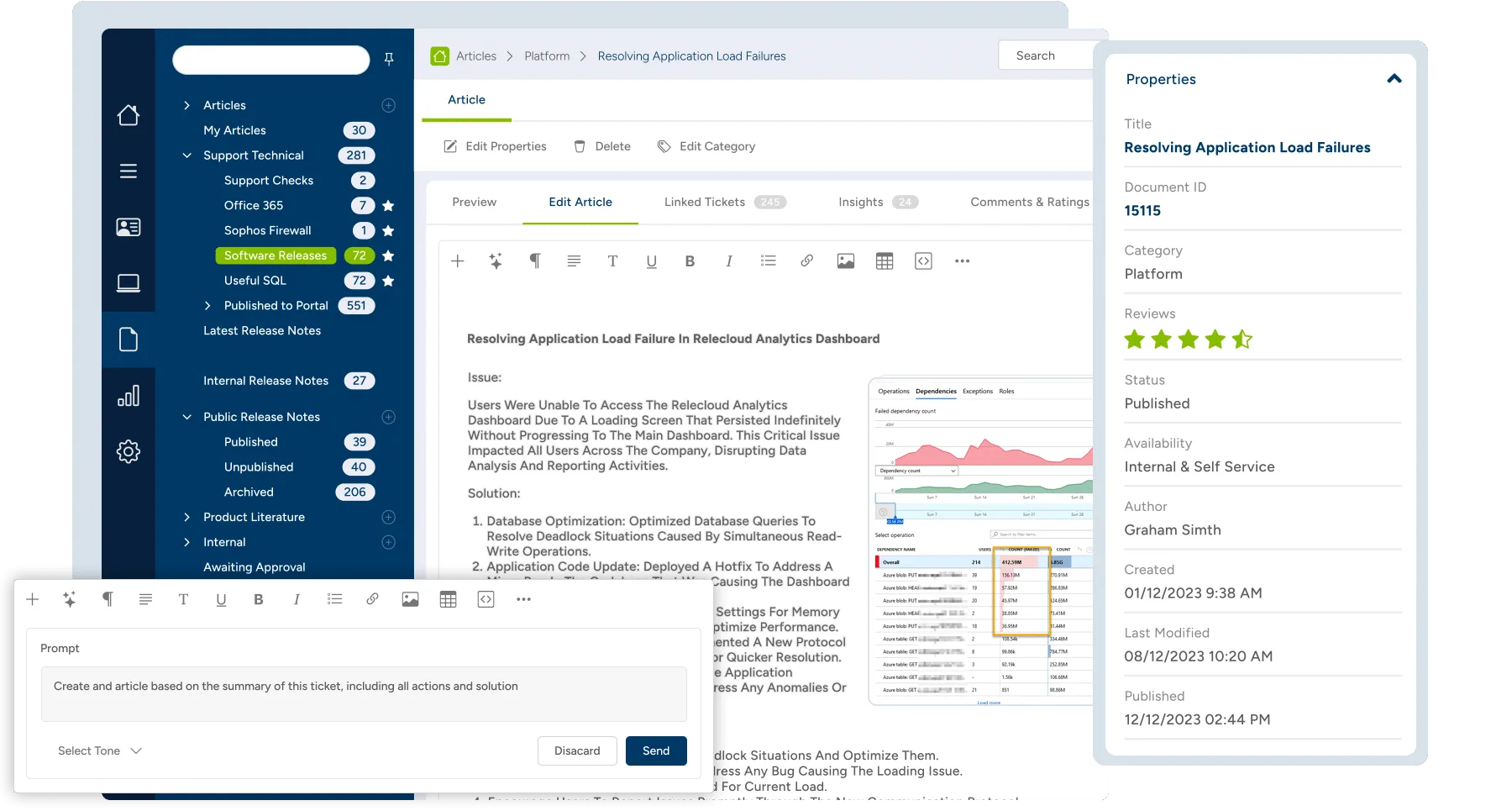Open the bar chart reports icon in left rail
Viewport: 1512px width, 811px height.
click(x=129, y=396)
